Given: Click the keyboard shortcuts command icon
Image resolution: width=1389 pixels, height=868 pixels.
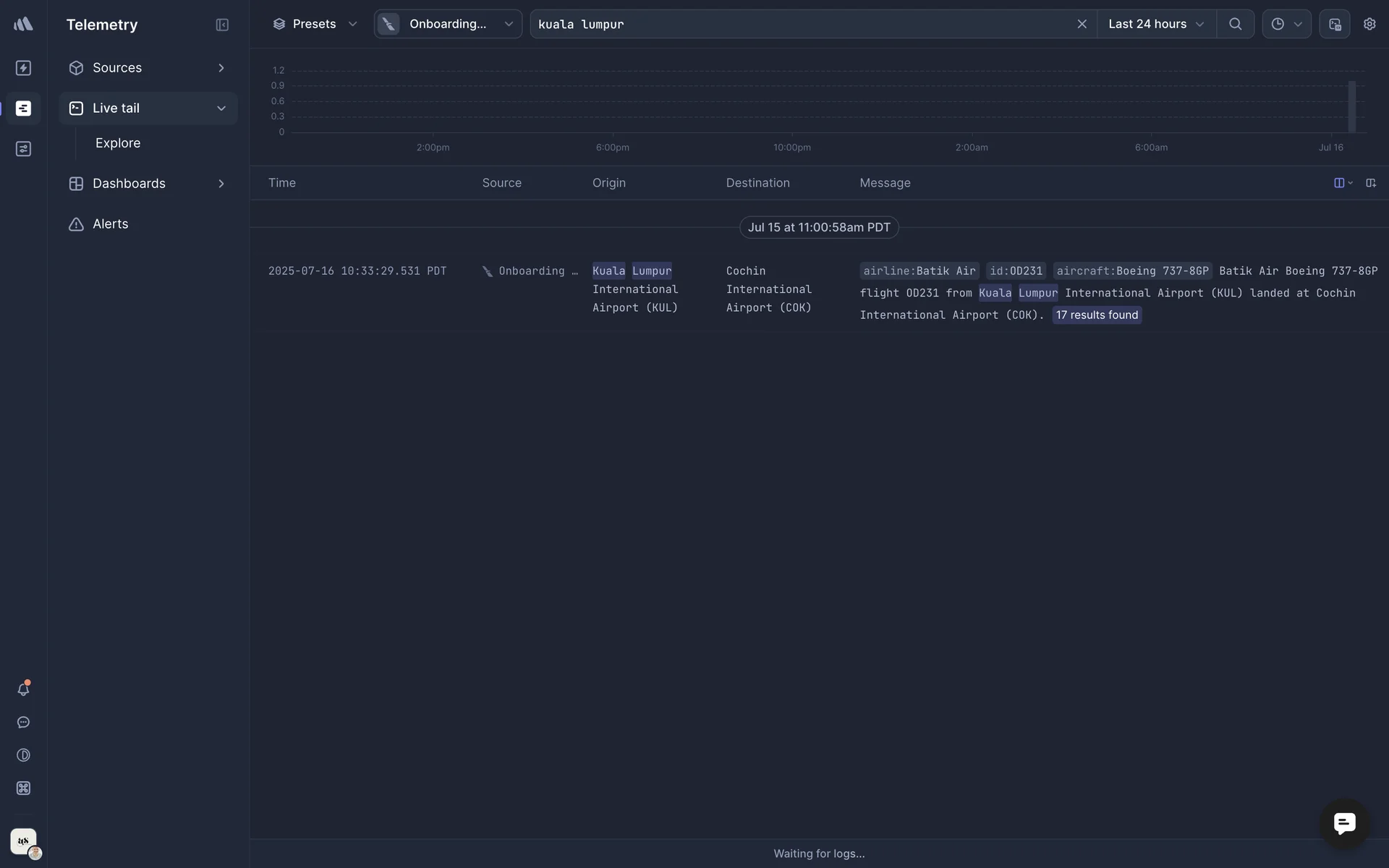Looking at the screenshot, I should coord(23,788).
